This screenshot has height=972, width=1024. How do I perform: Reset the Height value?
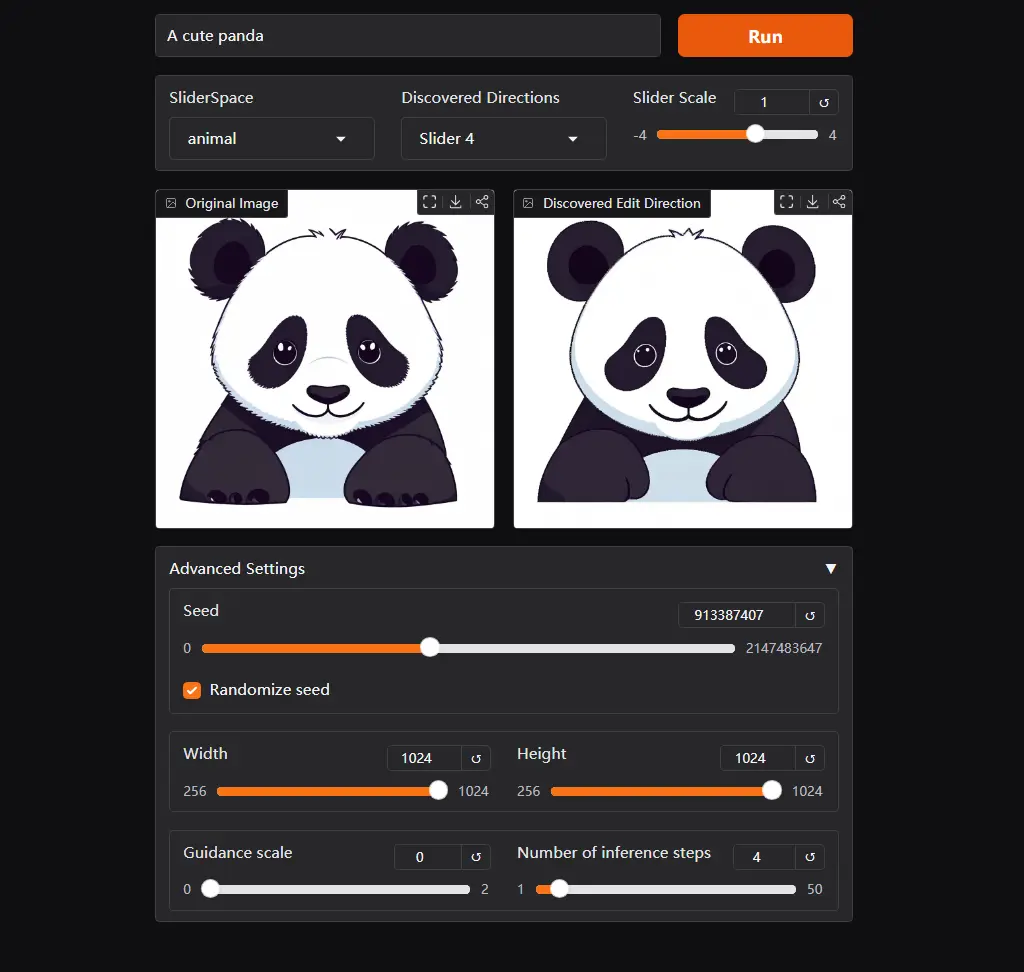tap(810, 758)
